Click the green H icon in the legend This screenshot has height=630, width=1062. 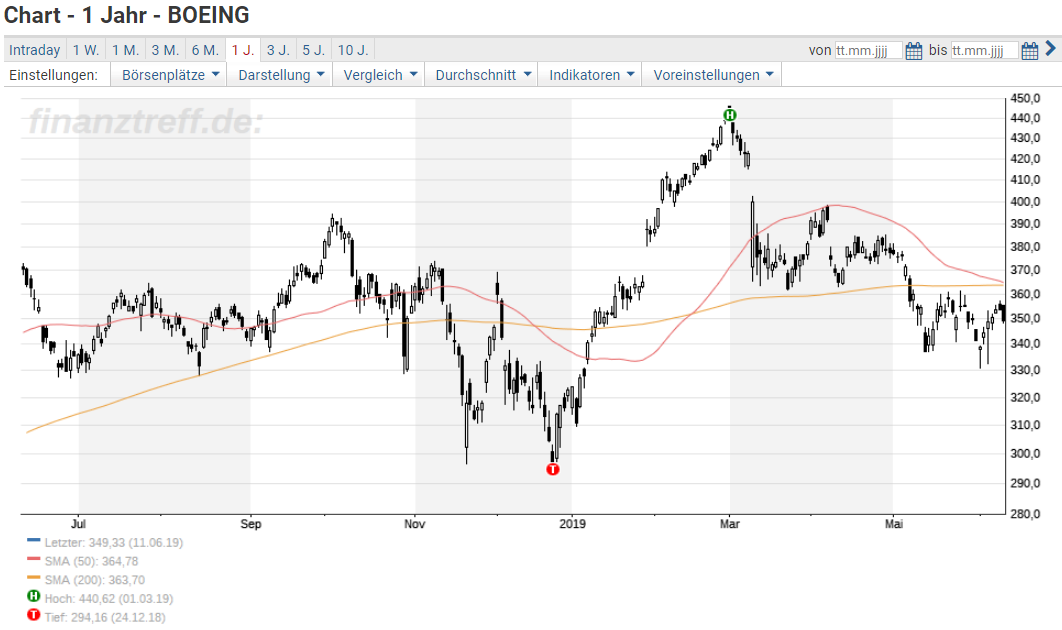(x=33, y=596)
